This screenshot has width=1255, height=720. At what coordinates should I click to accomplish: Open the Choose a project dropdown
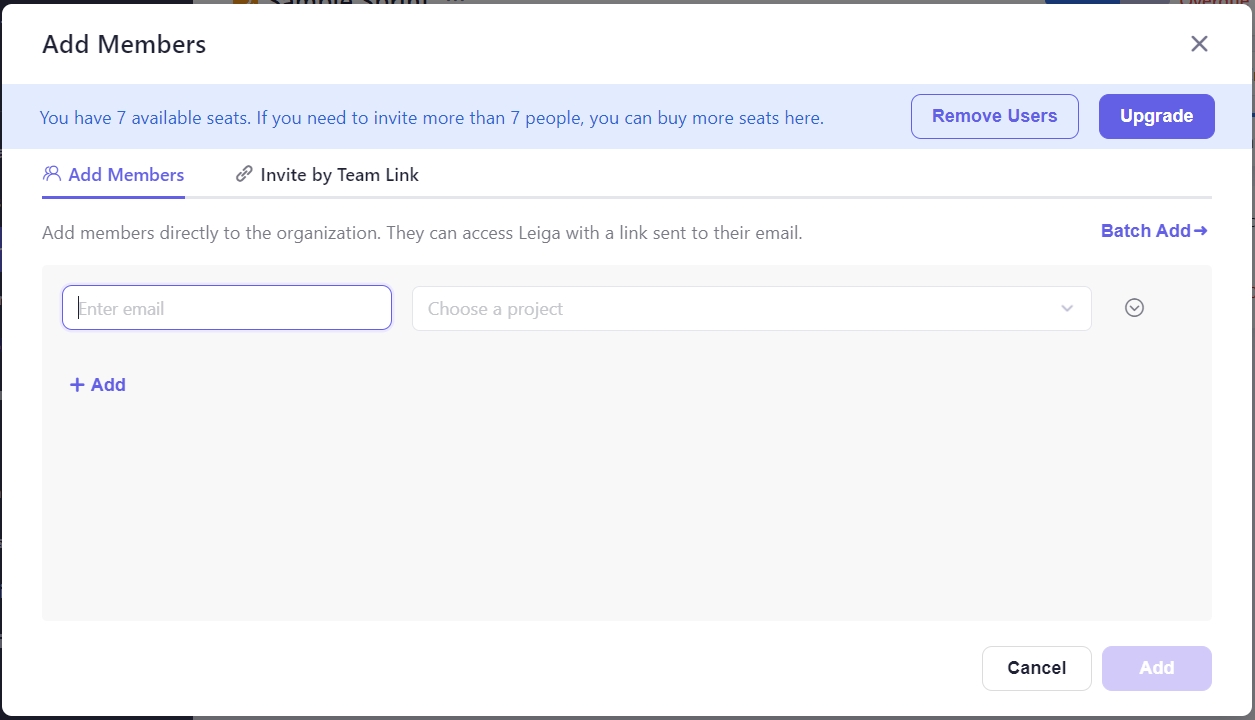coord(740,308)
